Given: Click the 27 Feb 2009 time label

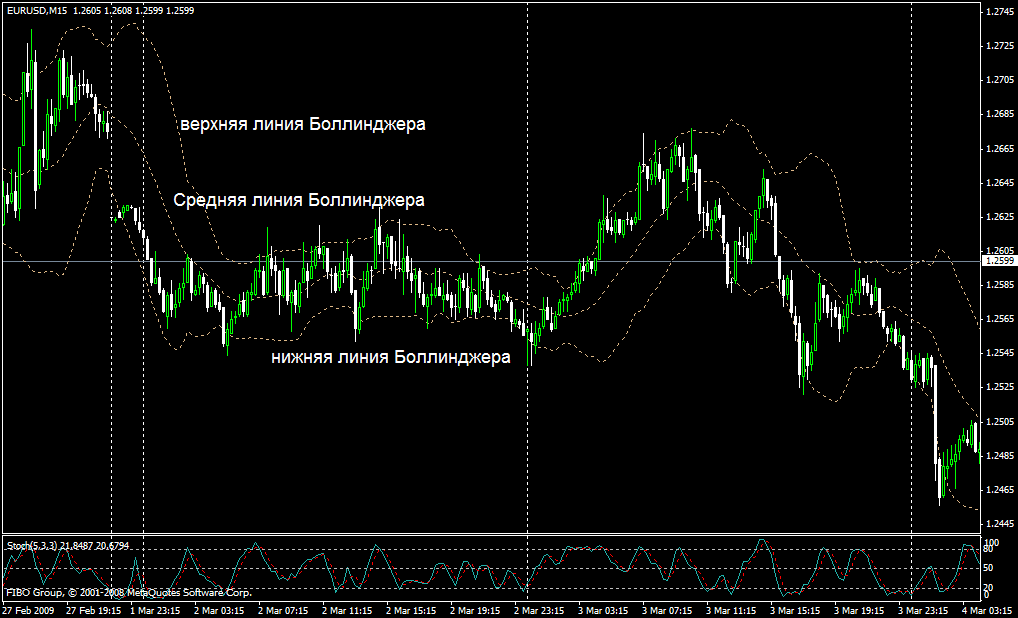Looking at the screenshot, I should (28, 609).
